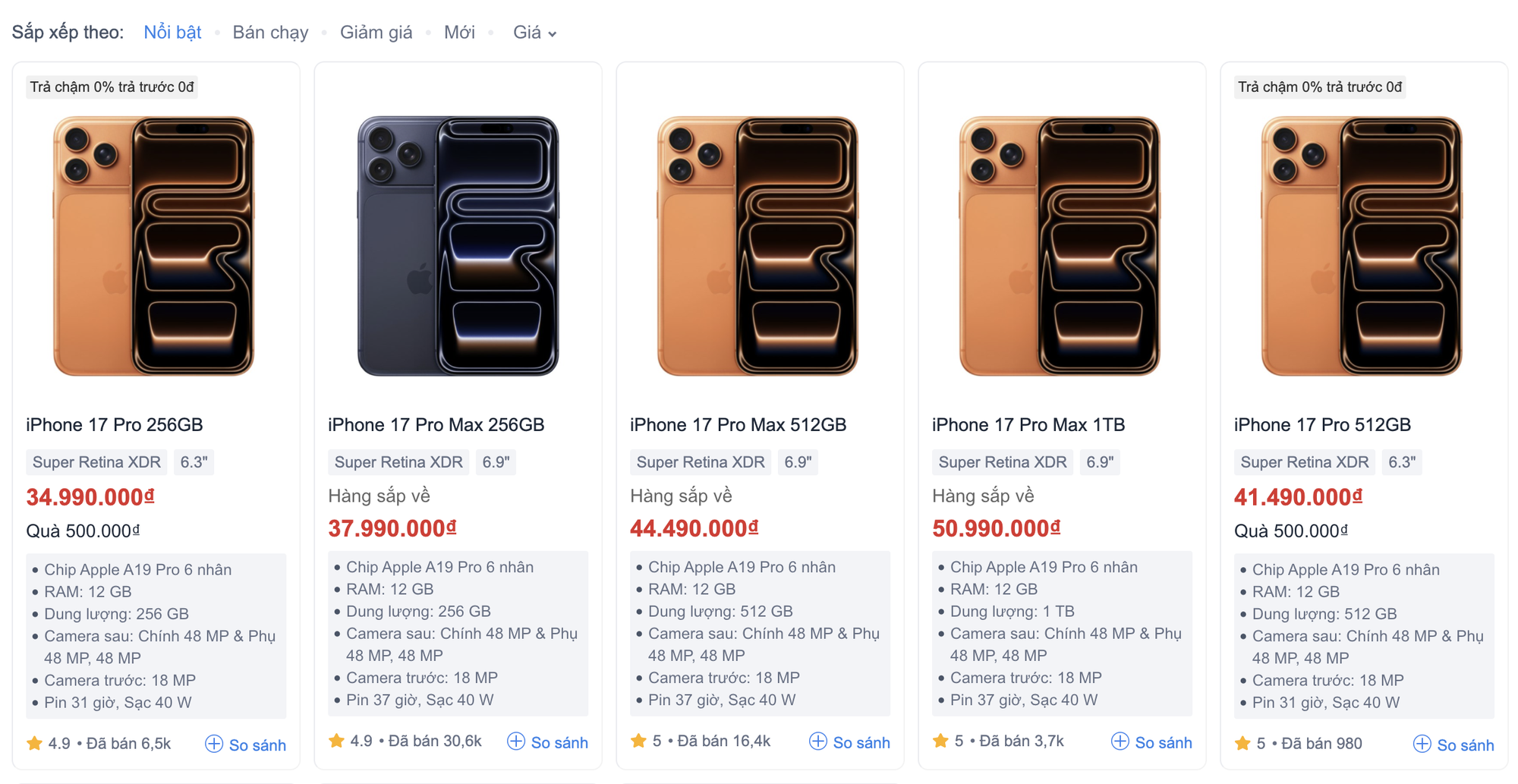Click the compare plus icon for iPhone 17 Pro 256GB
The width and height of the screenshot is (1518, 784).
pyautogui.click(x=214, y=745)
